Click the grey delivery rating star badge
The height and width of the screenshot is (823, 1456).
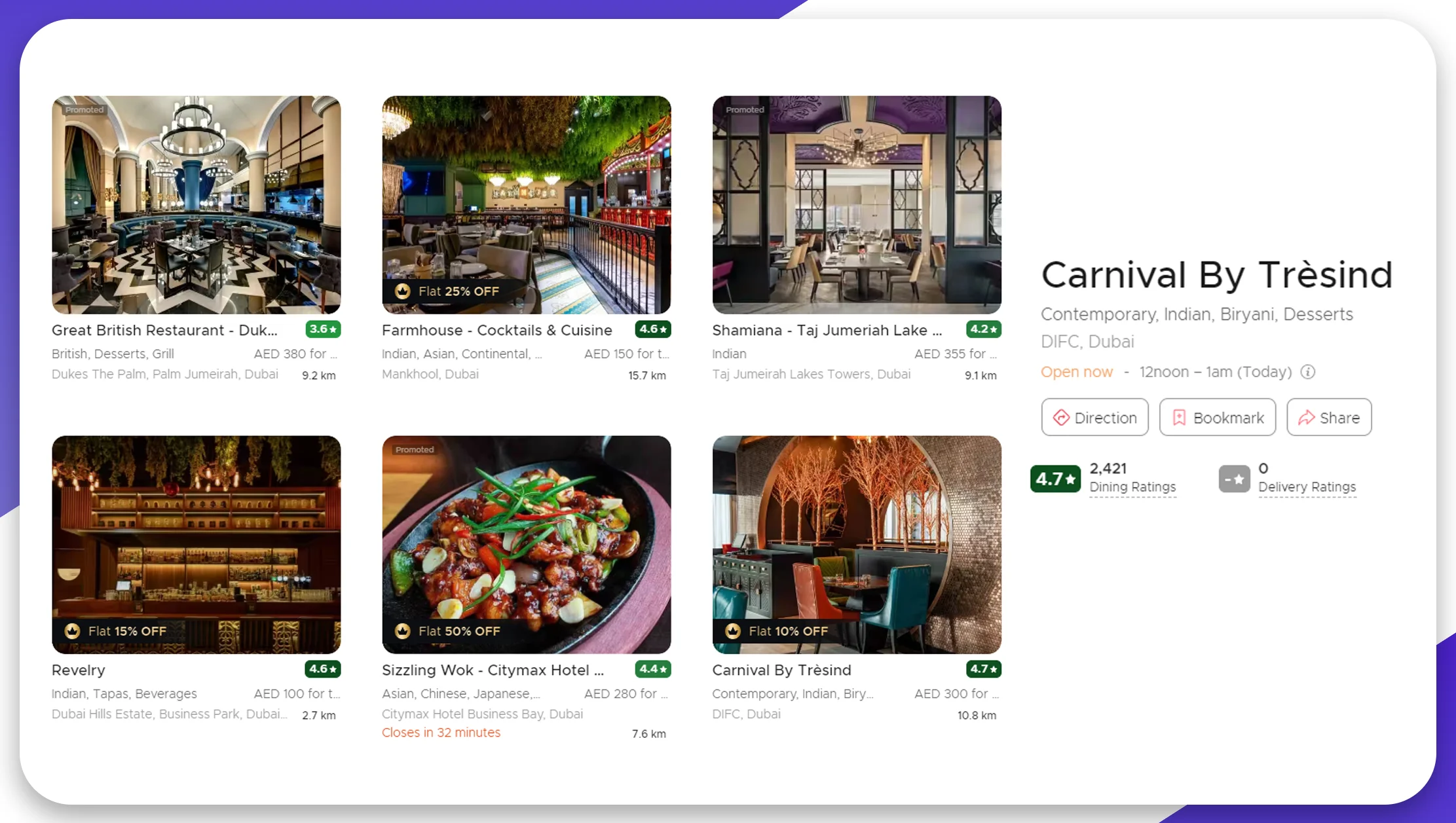[1234, 479]
